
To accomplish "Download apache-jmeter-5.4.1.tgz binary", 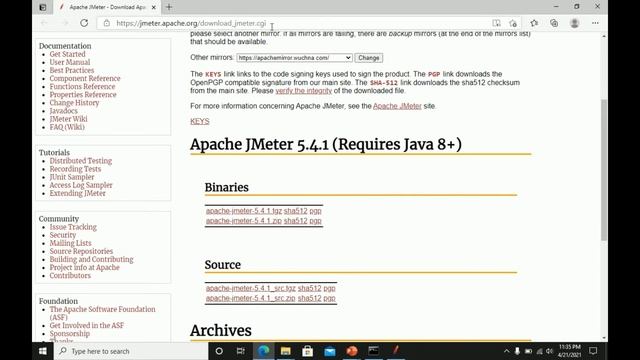I will 244,211.
